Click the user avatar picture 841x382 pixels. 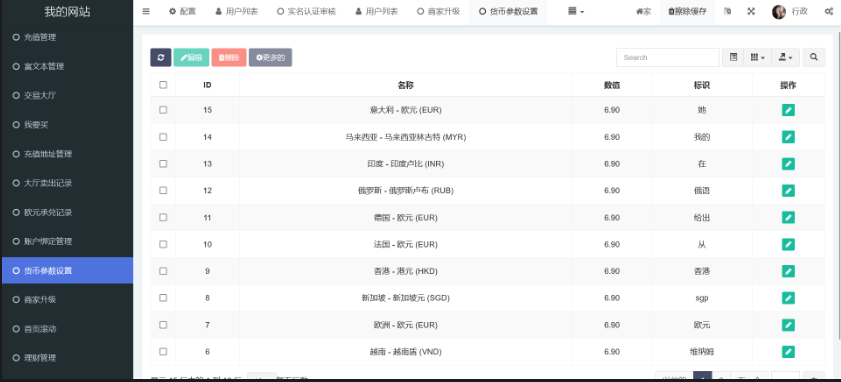pyautogui.click(x=779, y=12)
